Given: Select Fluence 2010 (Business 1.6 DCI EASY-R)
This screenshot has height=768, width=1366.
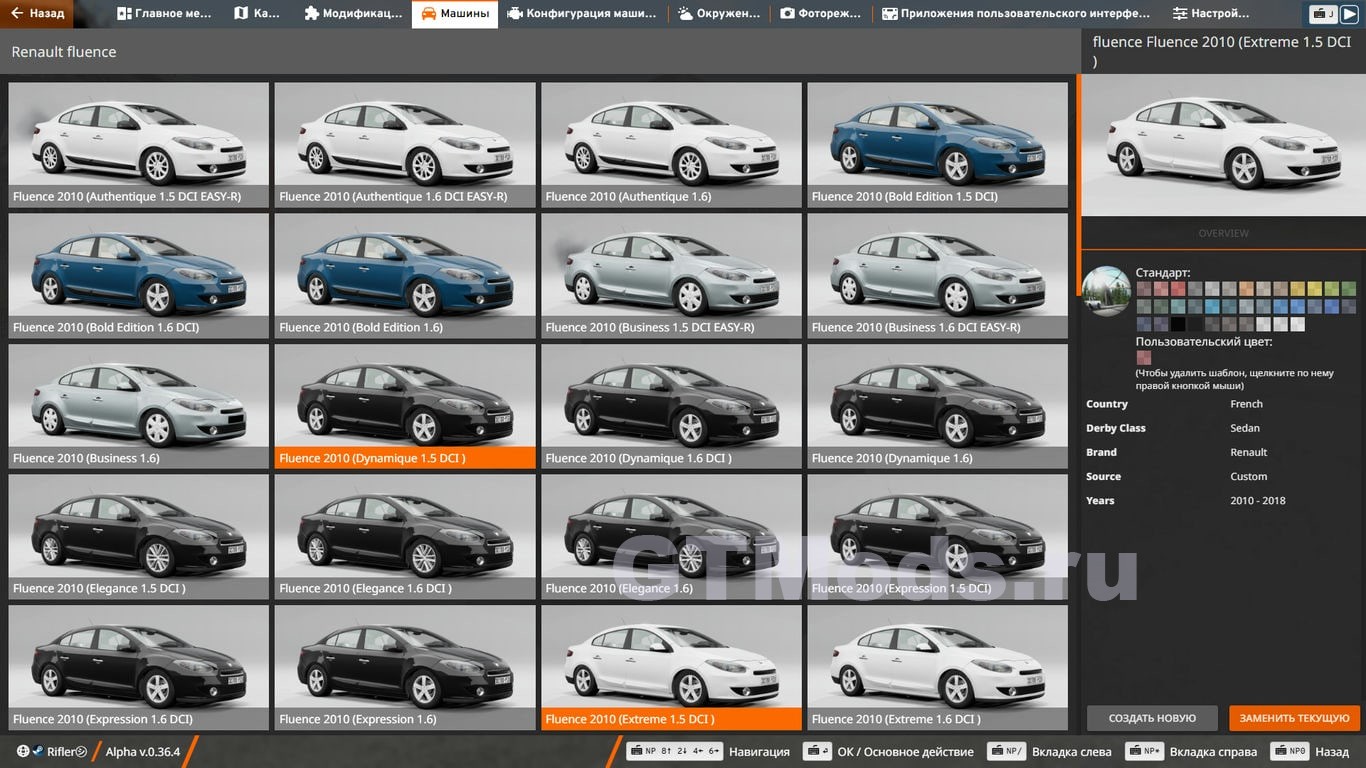Looking at the screenshot, I should click(937, 276).
